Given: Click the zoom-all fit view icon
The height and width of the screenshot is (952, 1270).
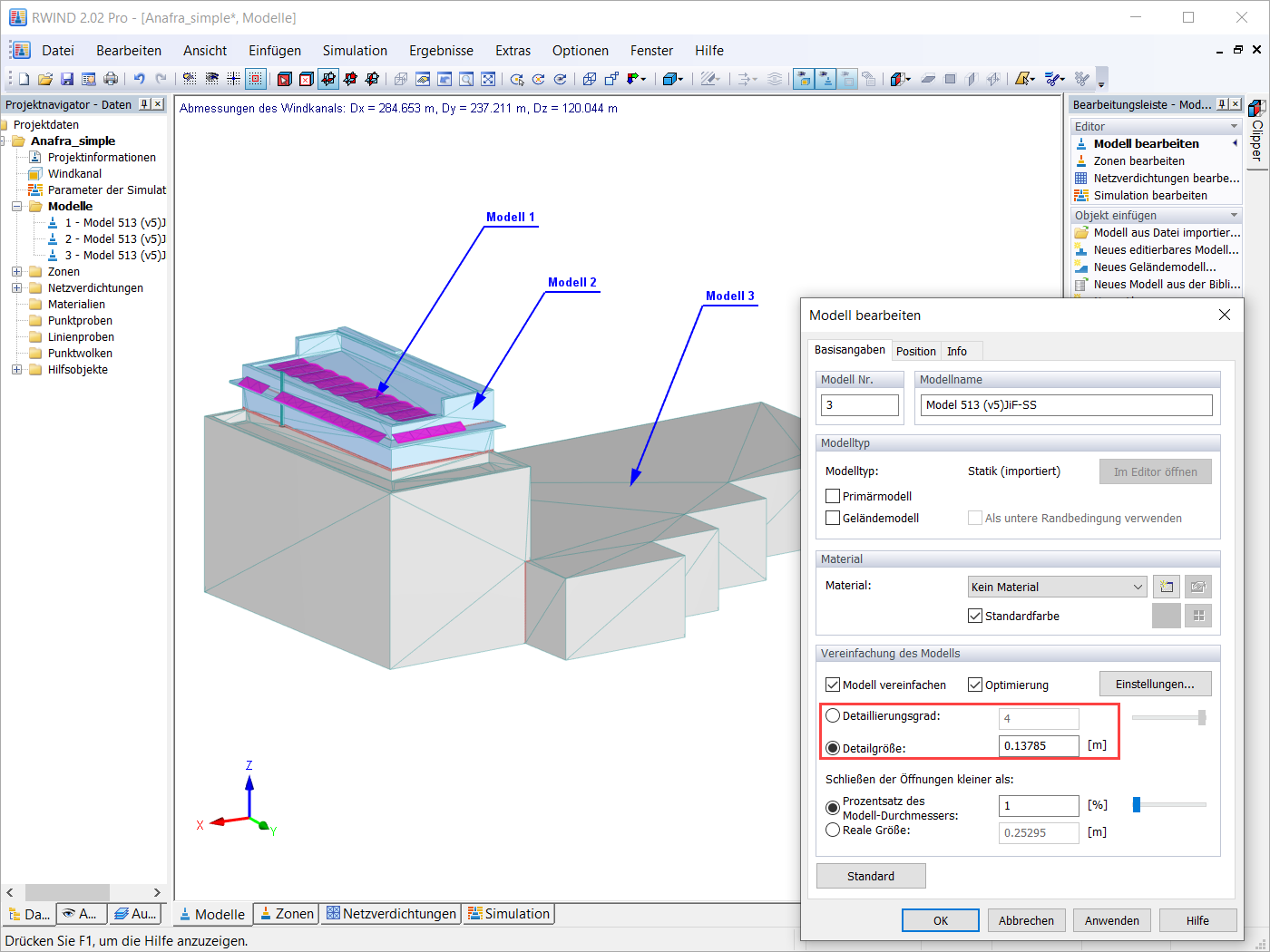Looking at the screenshot, I should [488, 79].
